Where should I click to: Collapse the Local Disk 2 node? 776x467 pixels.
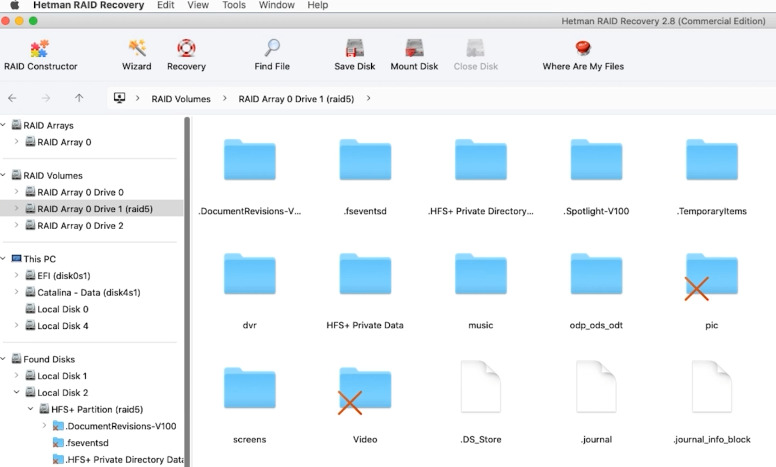coord(16,392)
